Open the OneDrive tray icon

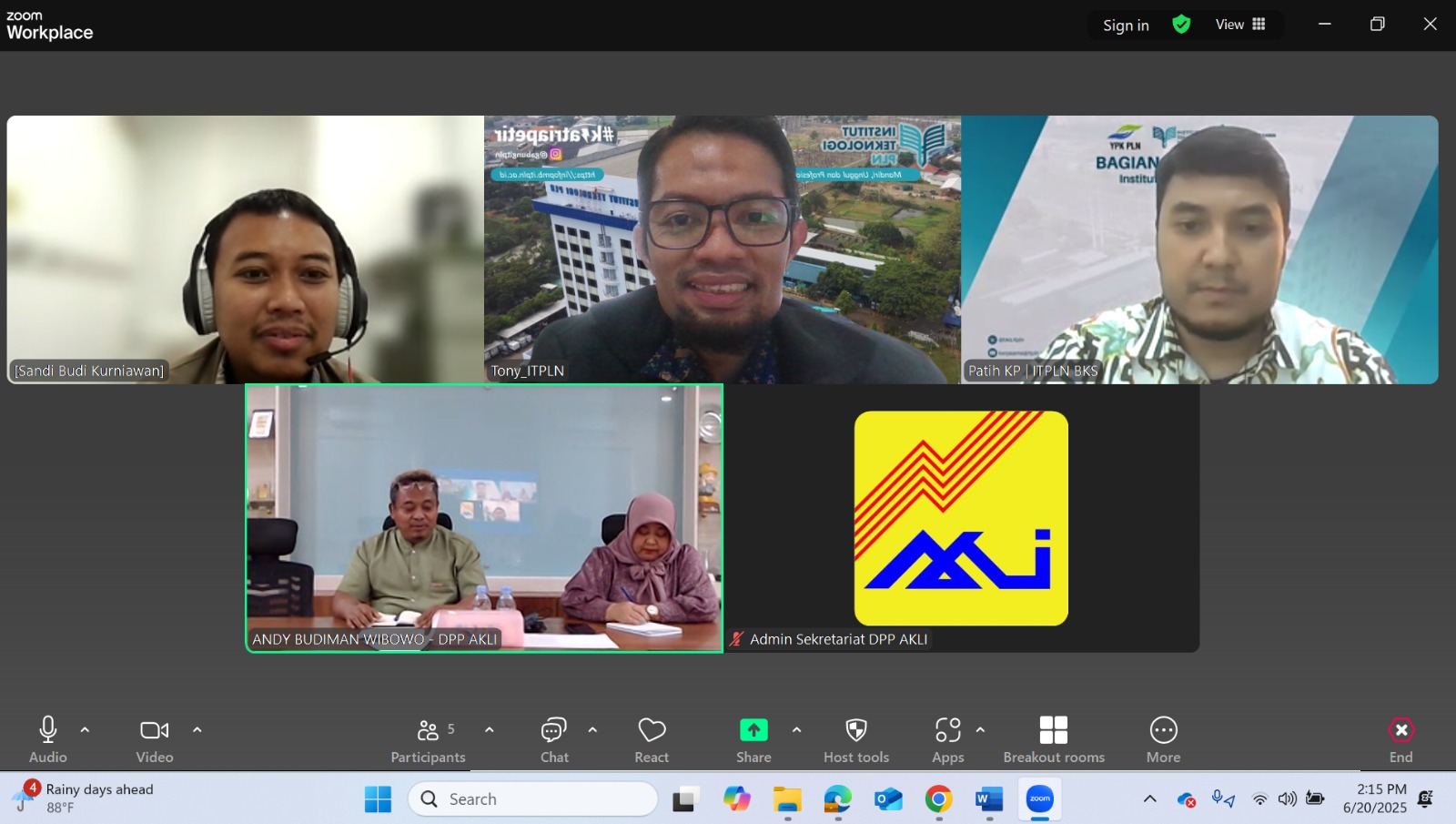tap(1187, 799)
